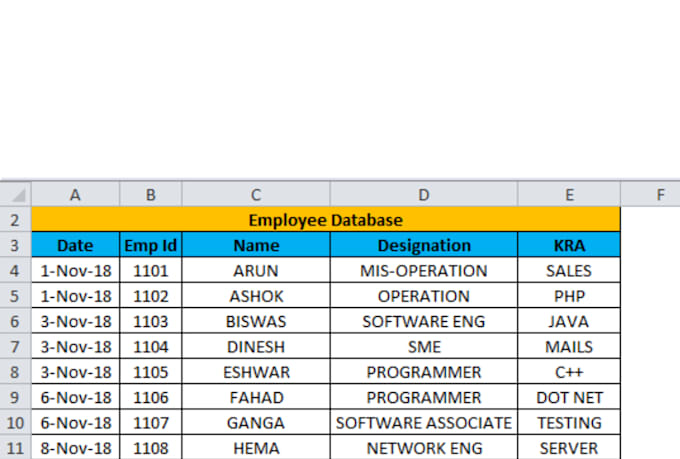This screenshot has height=459, width=680.
Task: Select the OPERATION cell in ASHOK's row
Action: (424, 295)
